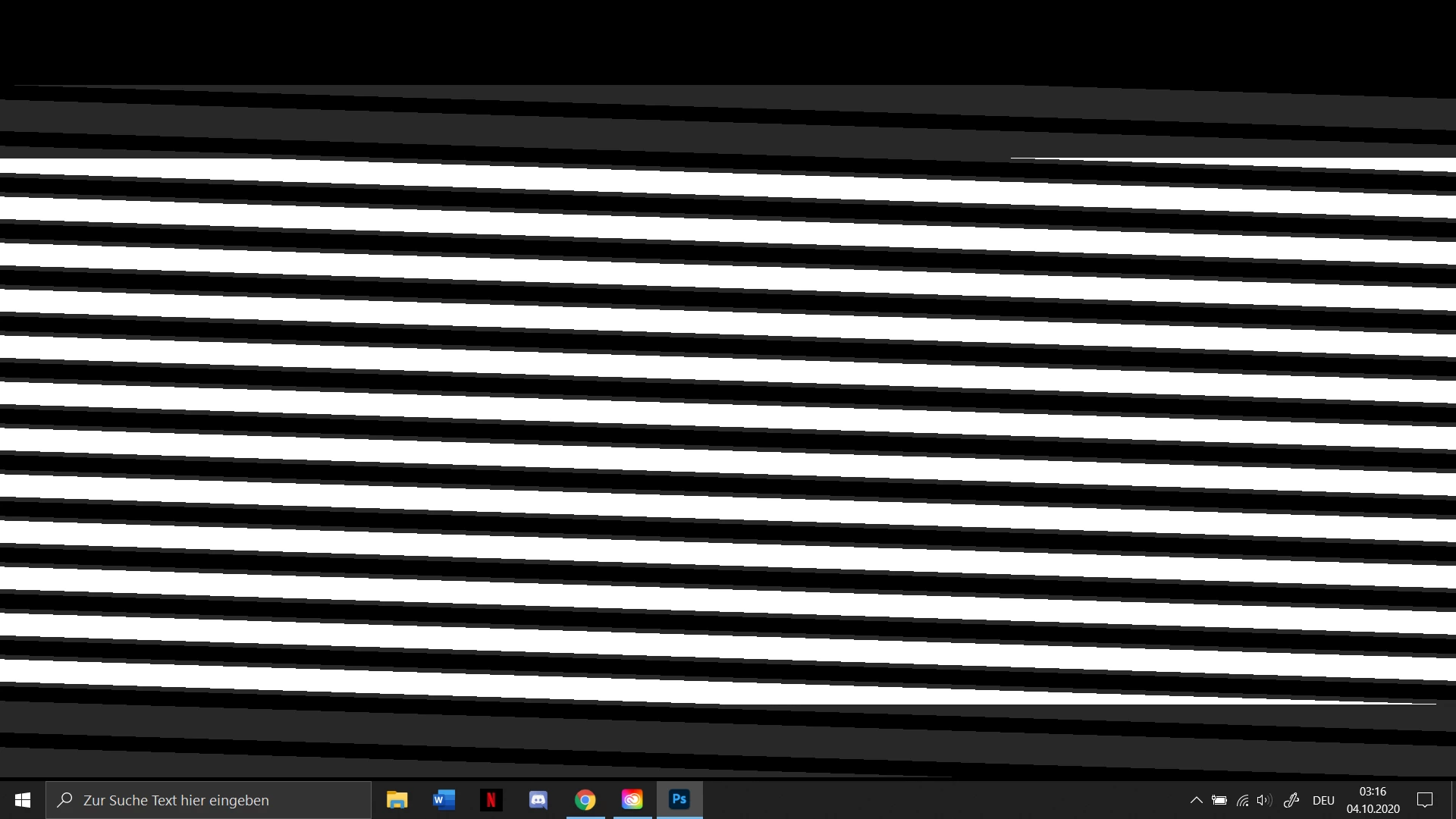Open the Windows Start menu
This screenshot has width=1456, height=819.
pyautogui.click(x=22, y=800)
